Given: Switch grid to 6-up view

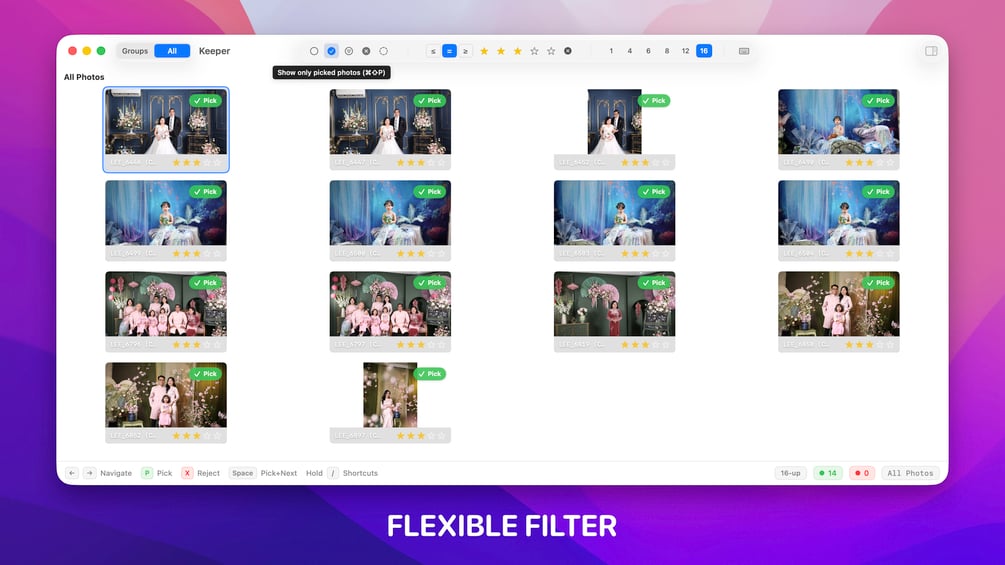Looking at the screenshot, I should point(648,51).
